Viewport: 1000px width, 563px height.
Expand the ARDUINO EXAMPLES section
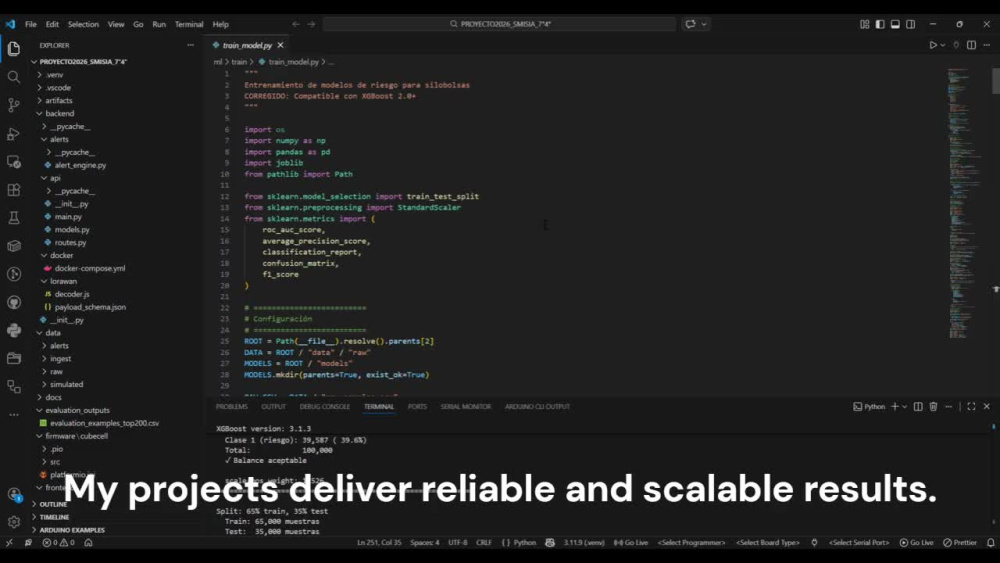[x=72, y=530]
